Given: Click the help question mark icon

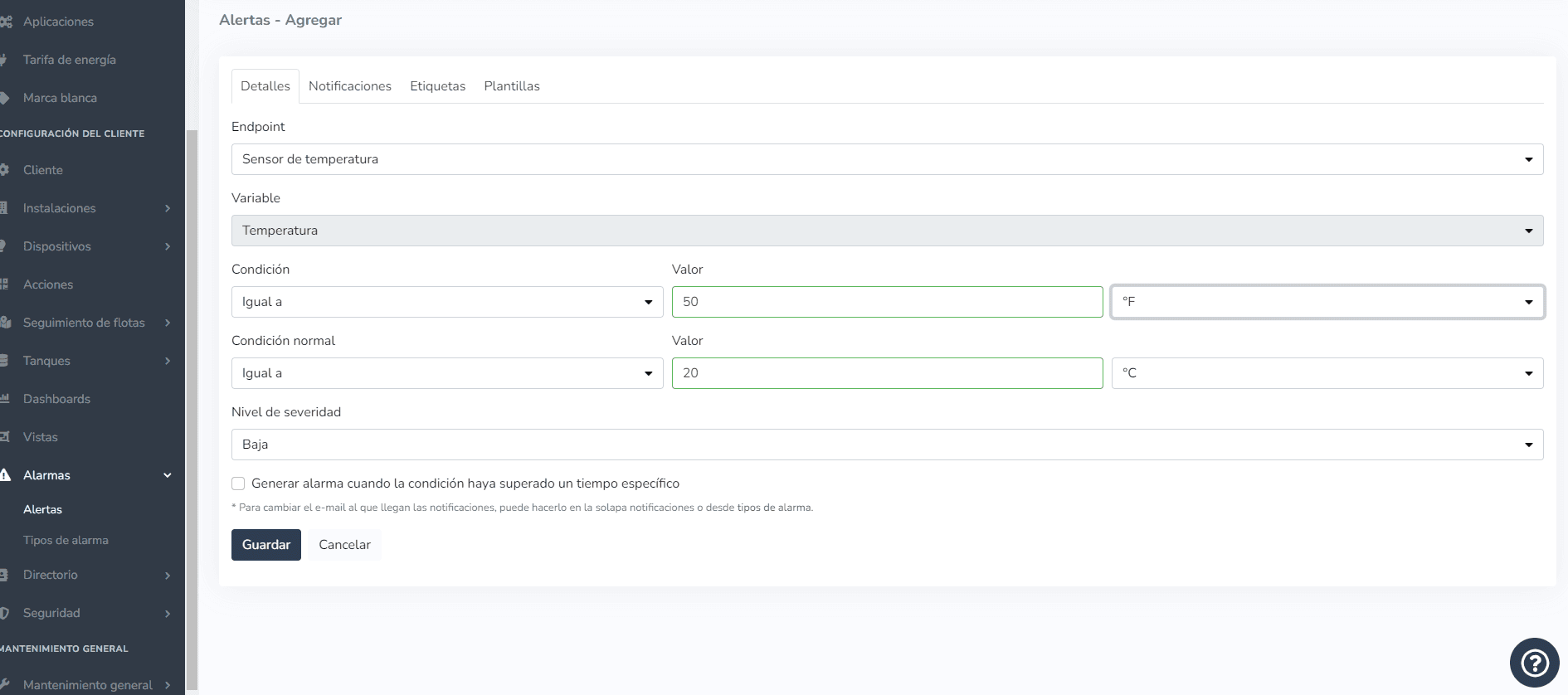Looking at the screenshot, I should coord(1534,663).
